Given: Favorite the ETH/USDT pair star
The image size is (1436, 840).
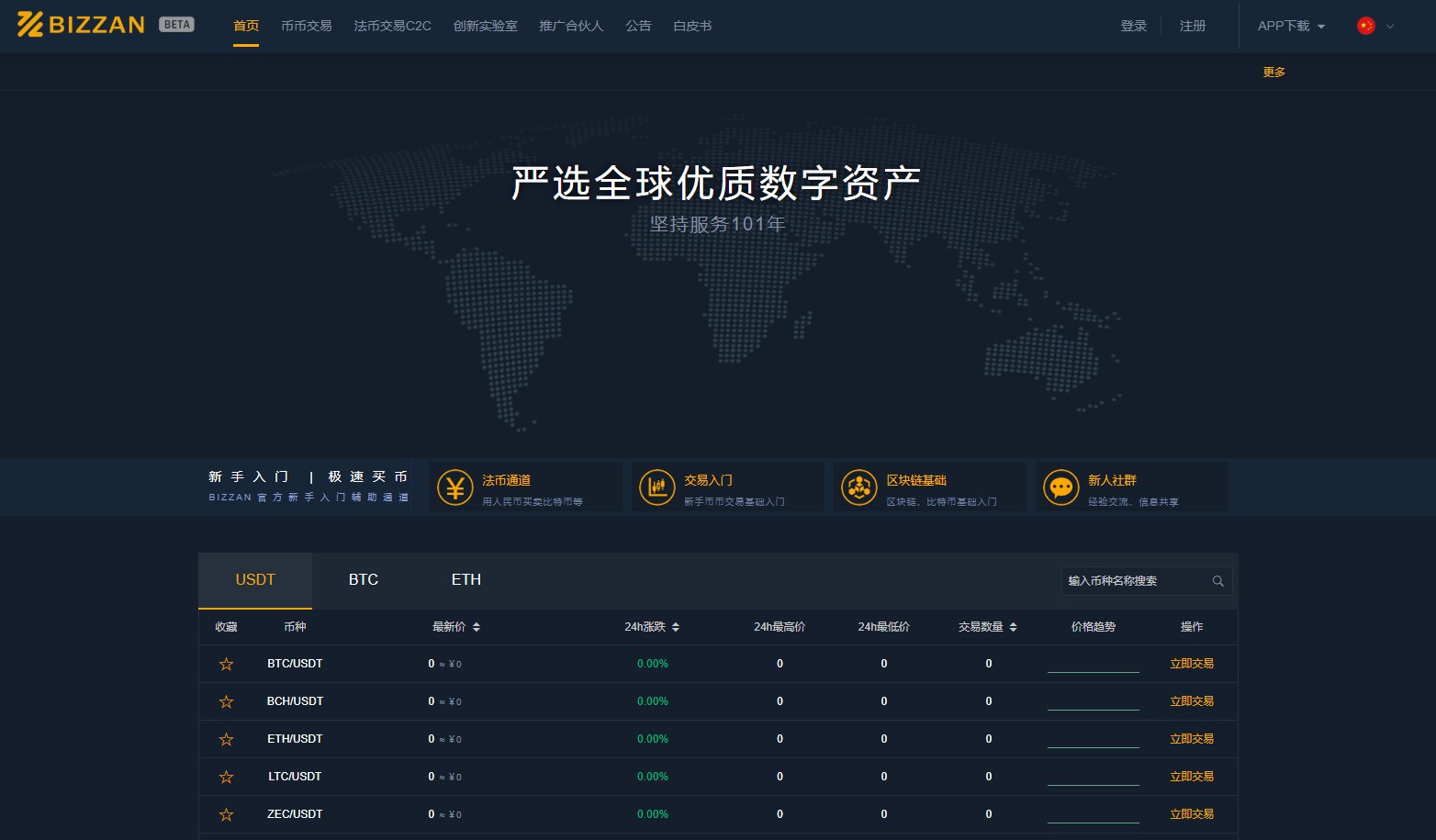Looking at the screenshot, I should coord(226,739).
